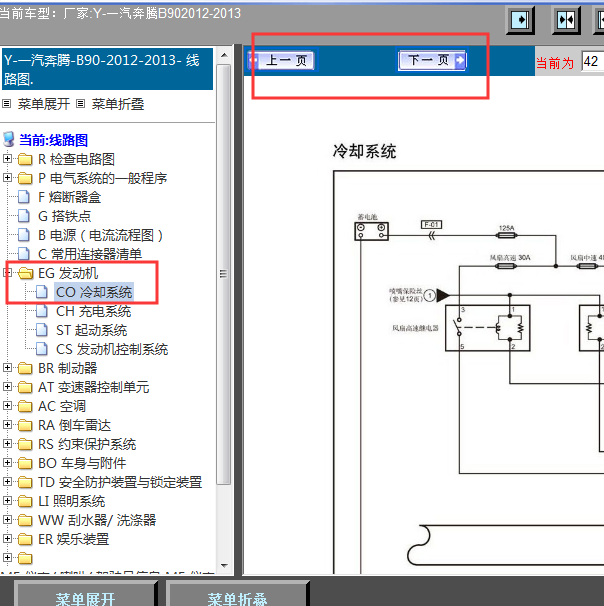This screenshot has height=606, width=604.
Task: Click the folder icon of RA 倒车雷达
Action: coord(25,425)
